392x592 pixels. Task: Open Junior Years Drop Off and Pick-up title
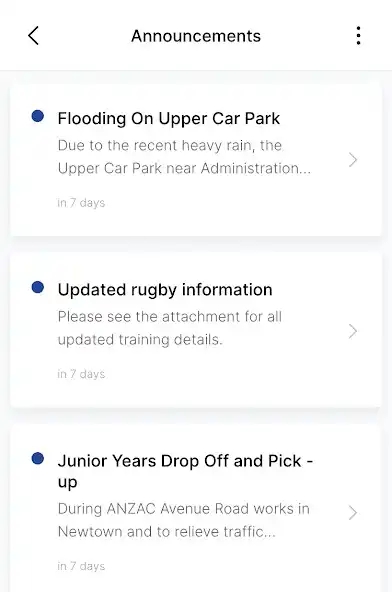point(185,471)
